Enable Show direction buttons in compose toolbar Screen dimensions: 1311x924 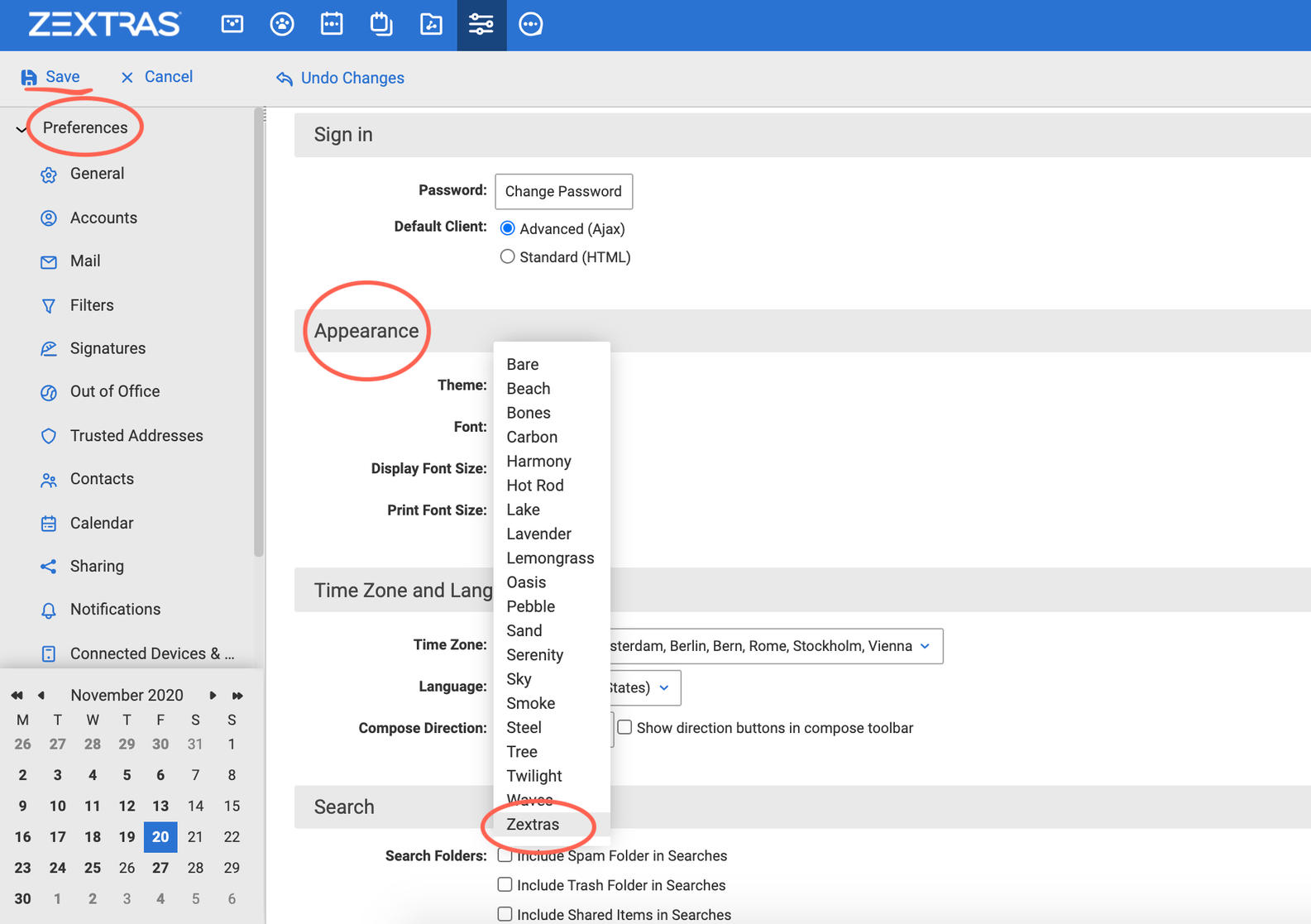point(625,727)
